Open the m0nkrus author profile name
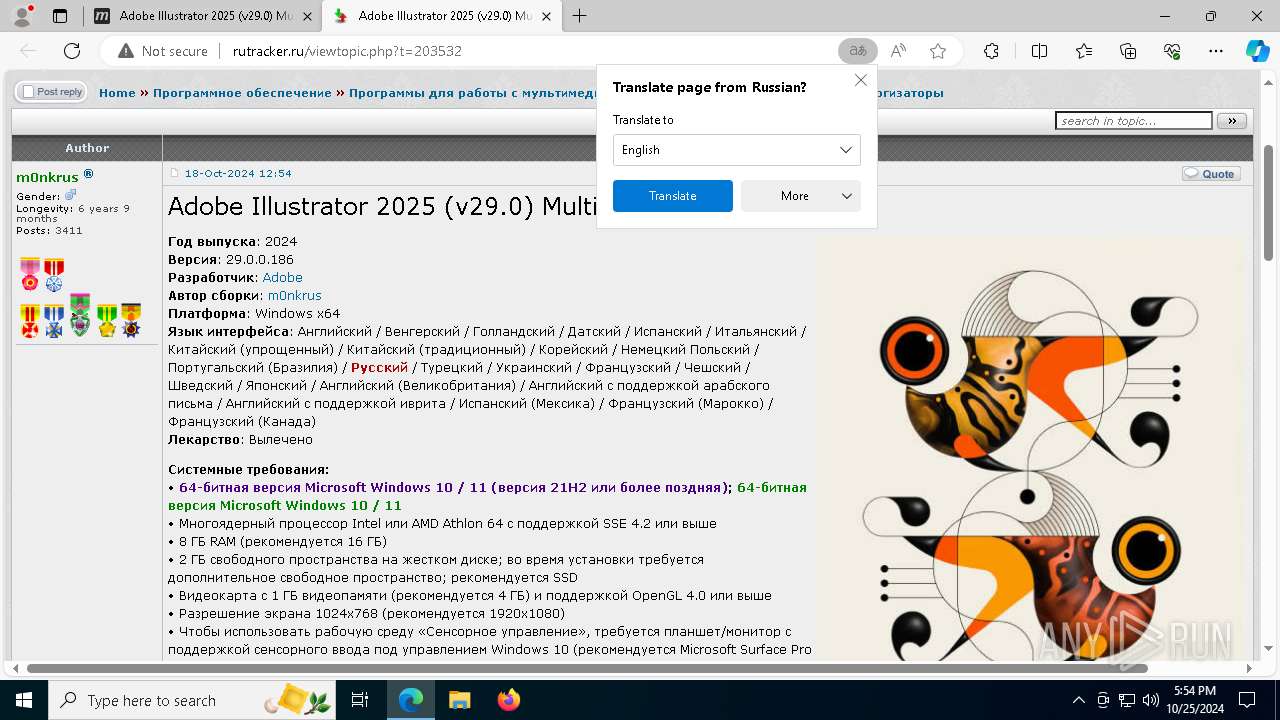The width and height of the screenshot is (1280, 720). (47, 177)
